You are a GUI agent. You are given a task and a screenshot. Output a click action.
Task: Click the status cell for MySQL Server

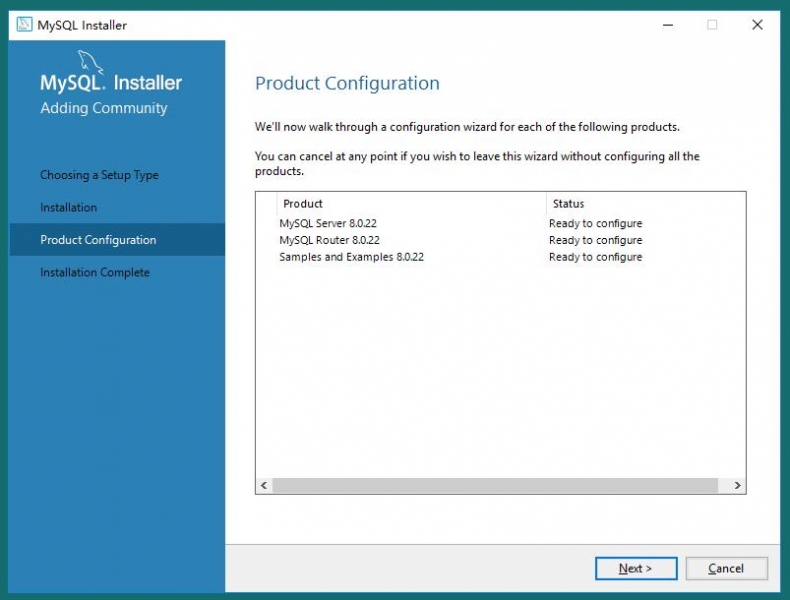point(595,224)
